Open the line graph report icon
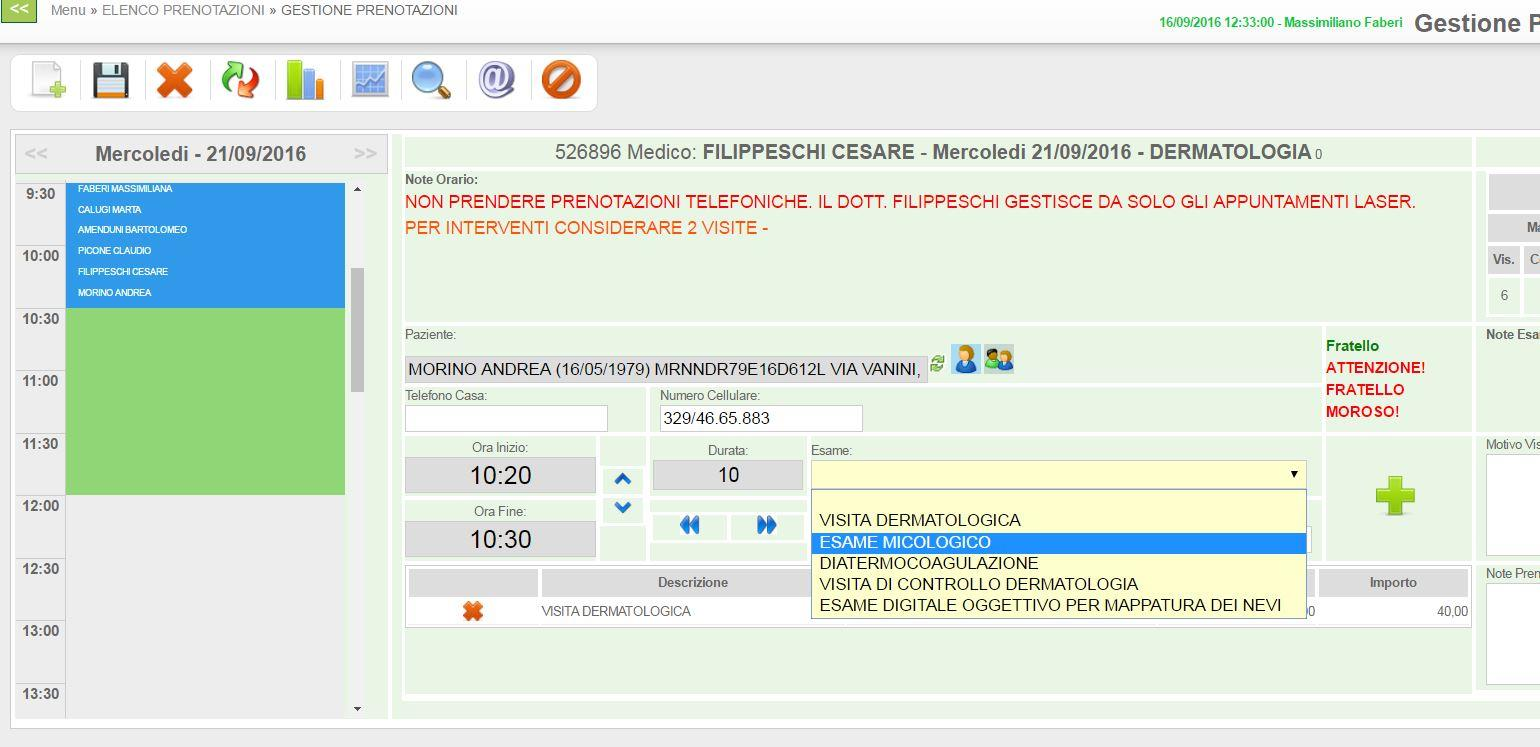The height and width of the screenshot is (747, 1540). pyautogui.click(x=370, y=80)
